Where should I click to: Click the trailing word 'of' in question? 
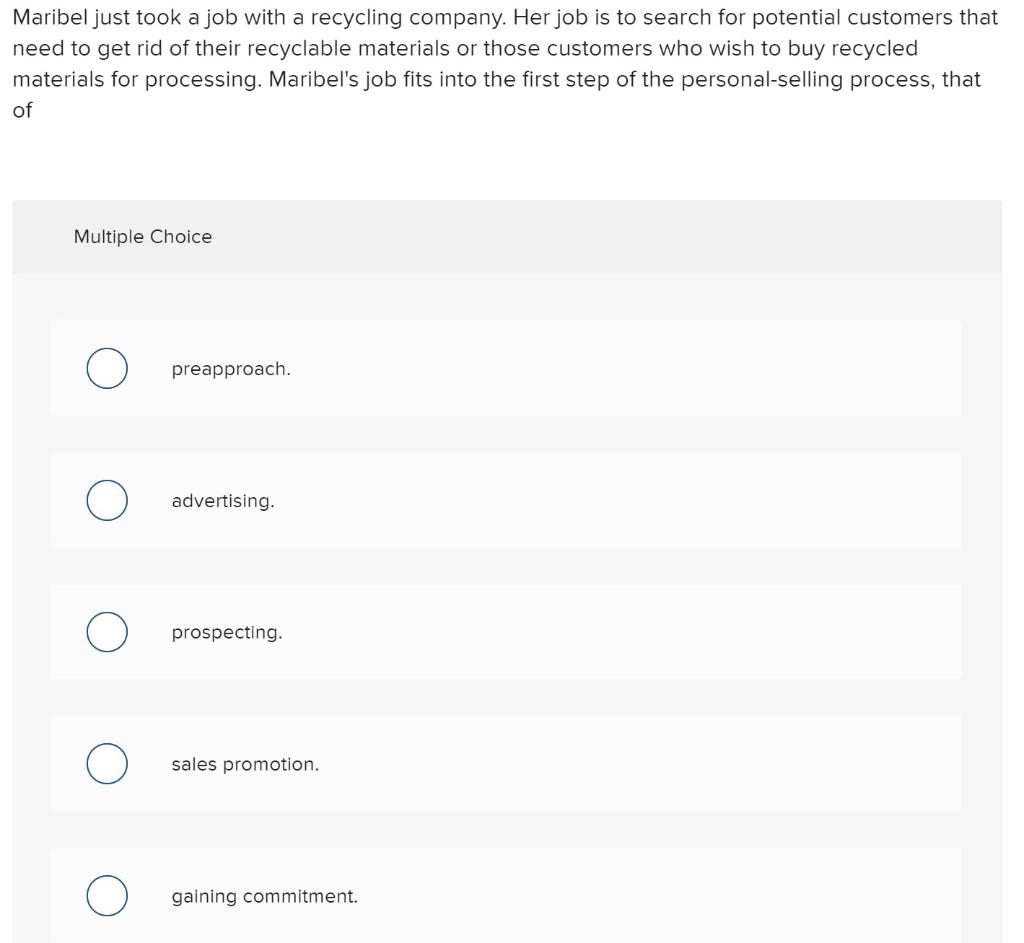tap(22, 111)
